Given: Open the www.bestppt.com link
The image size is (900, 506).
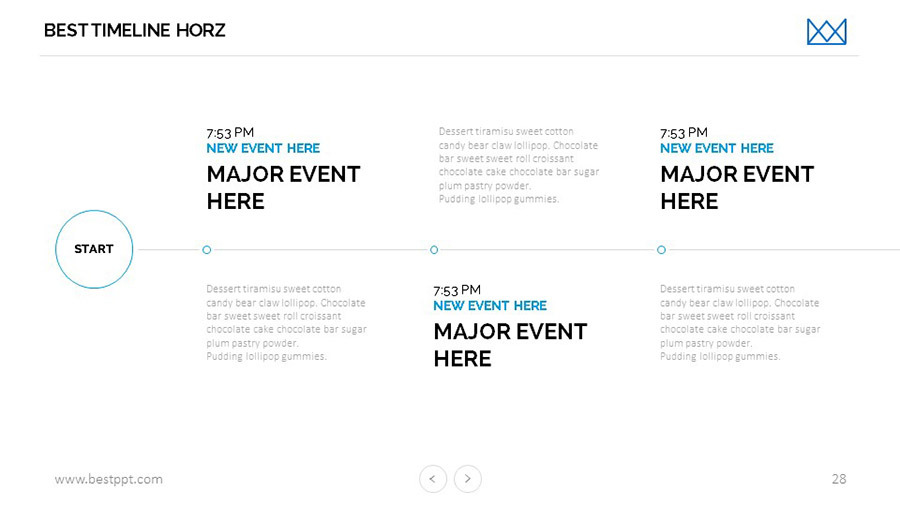Looking at the screenshot, I should [x=109, y=479].
